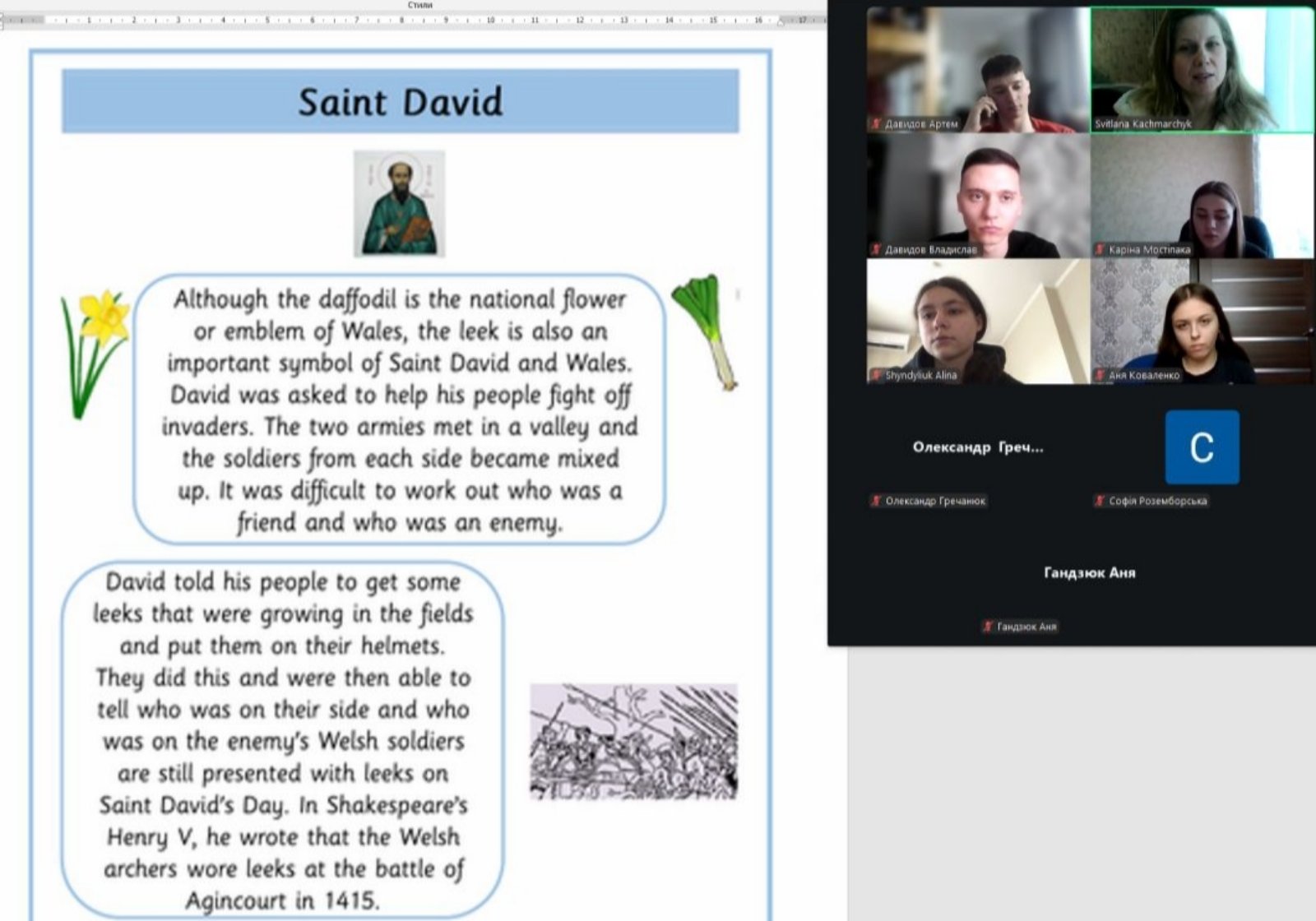Image resolution: width=1316 pixels, height=921 pixels.
Task: Click the line 'David told his people to get some'
Action: click(282, 582)
